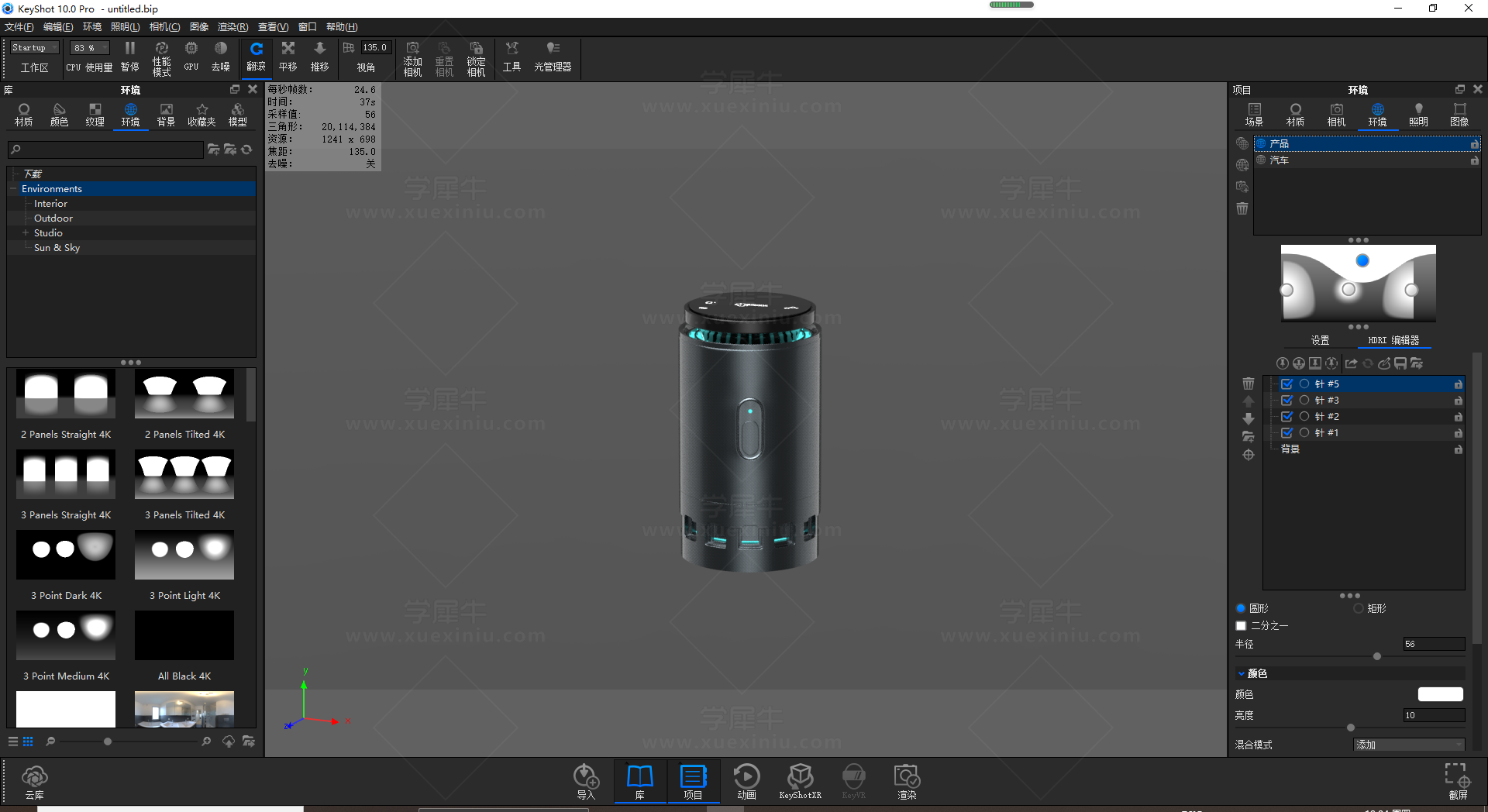The height and width of the screenshot is (812, 1488).
Task: Uncheck the 针 #2 pin checkbox
Action: 1286,417
